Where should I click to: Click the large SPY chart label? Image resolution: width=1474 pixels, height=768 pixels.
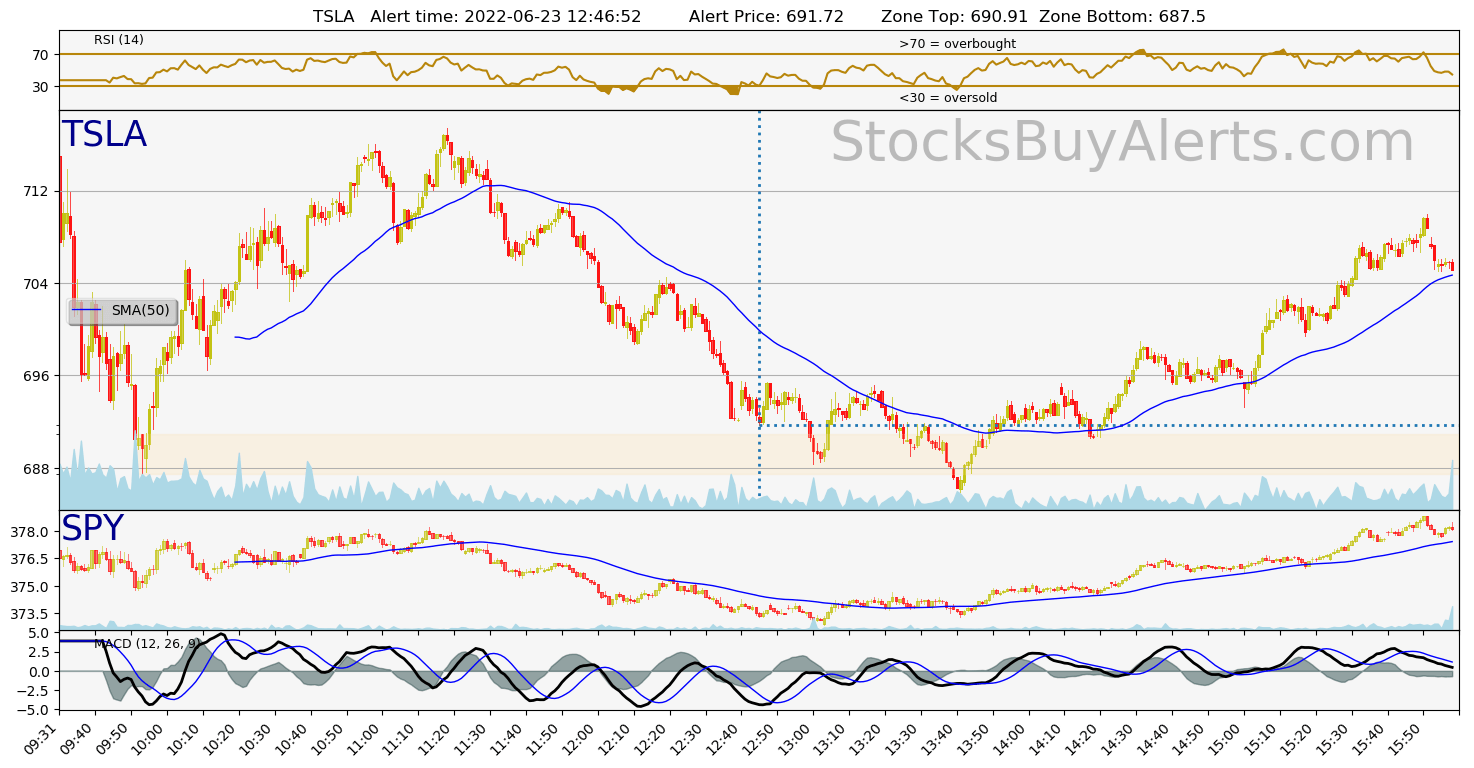pyautogui.click(x=92, y=529)
